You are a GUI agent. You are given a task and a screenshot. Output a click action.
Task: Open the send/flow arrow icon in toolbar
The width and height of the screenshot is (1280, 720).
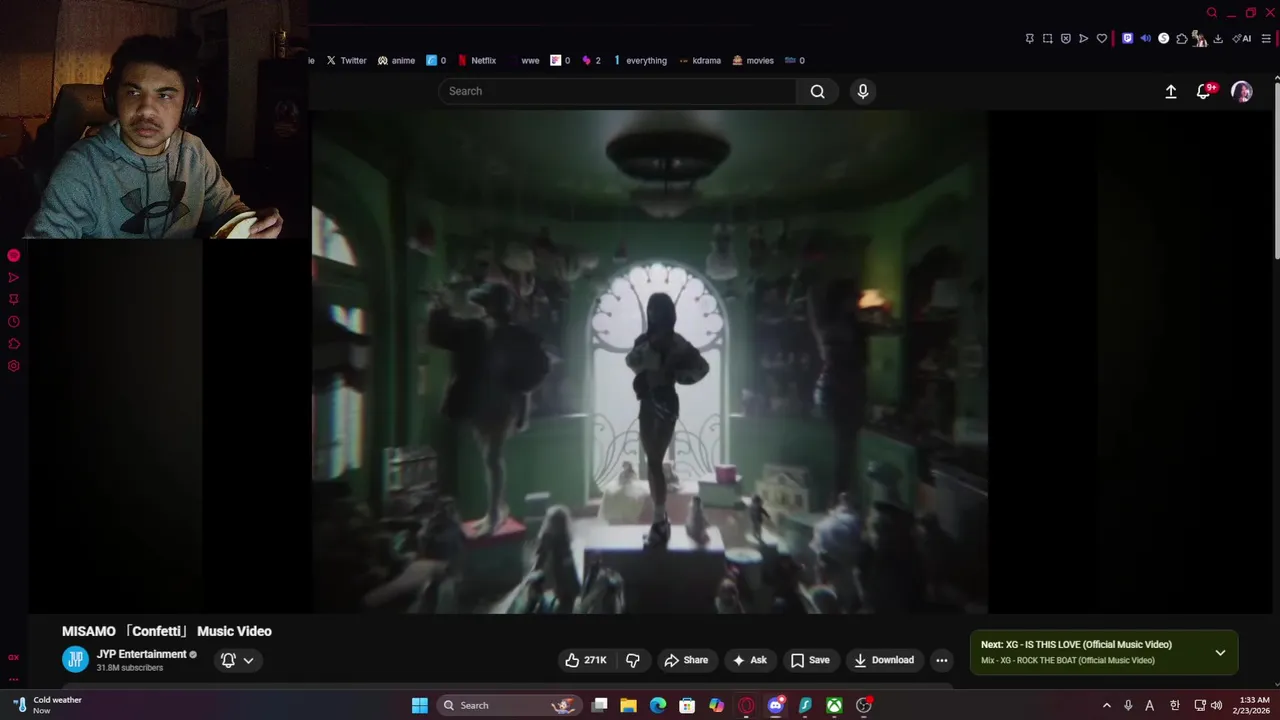point(1083,39)
